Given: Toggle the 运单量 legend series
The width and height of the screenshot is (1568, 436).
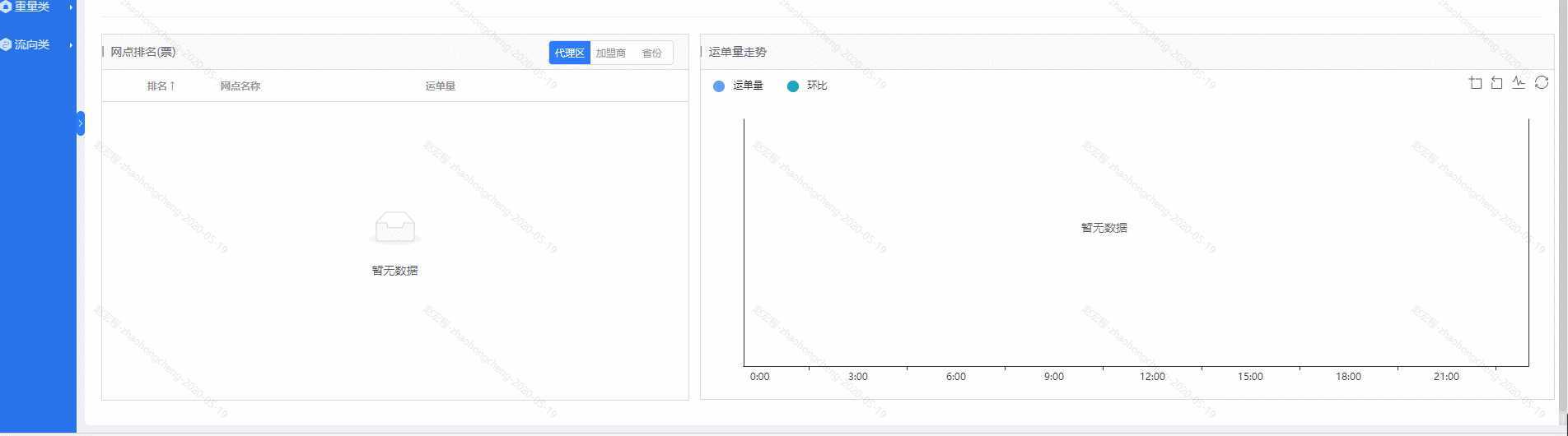Looking at the screenshot, I should click(739, 86).
